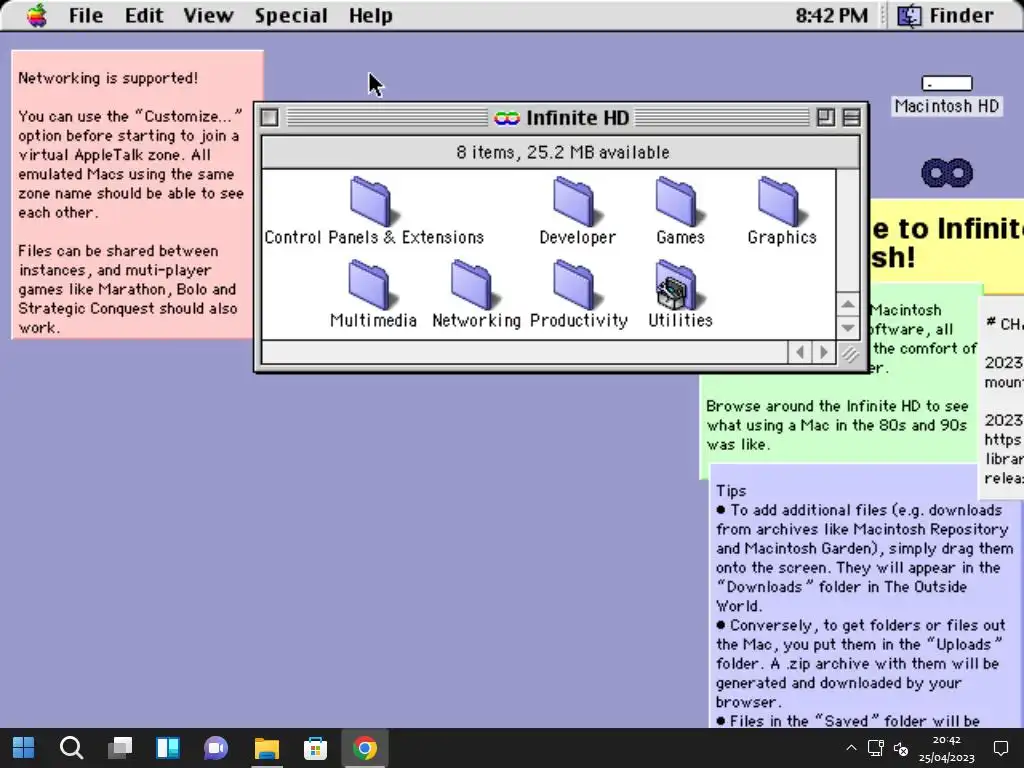Open File Explorer from the taskbar
The width and height of the screenshot is (1024, 768).
266,747
